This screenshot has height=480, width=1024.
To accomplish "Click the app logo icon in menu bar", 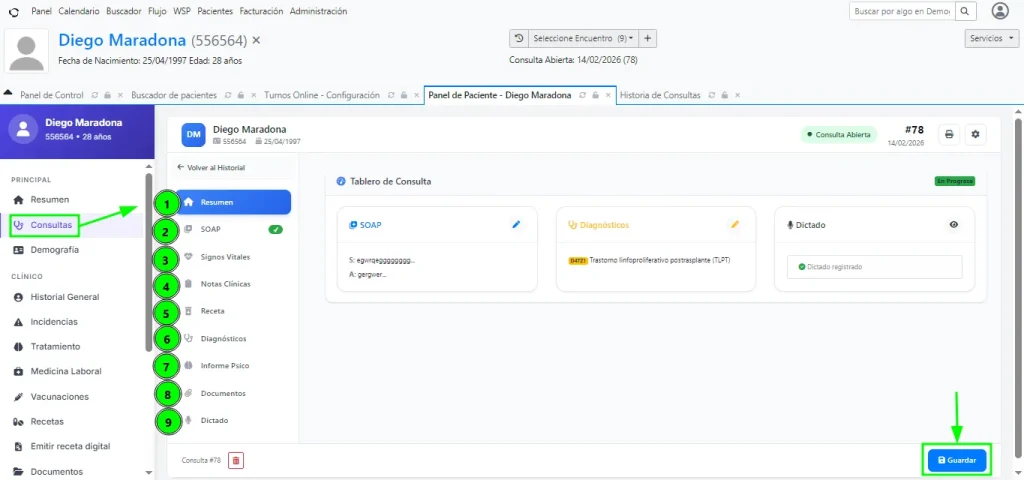I will click(x=14, y=12).
